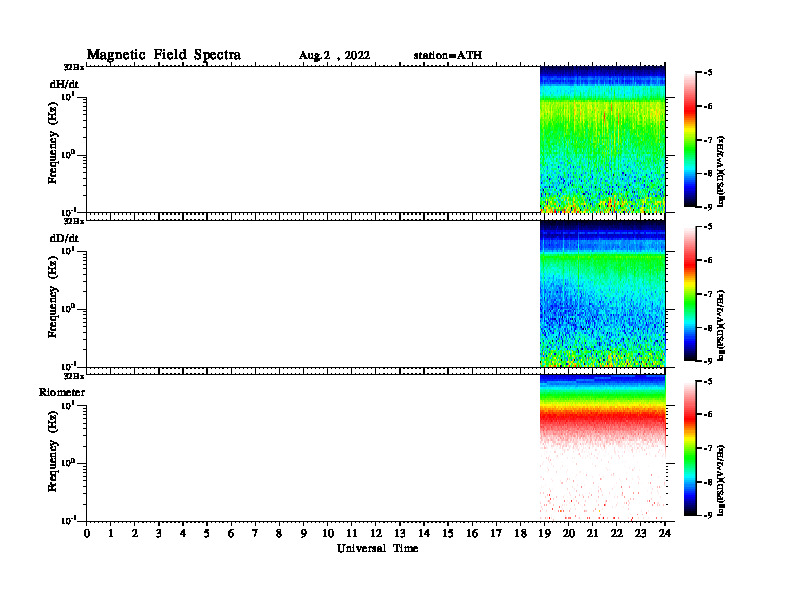Click the 10^0 frequency tick of dD/dt panel
The width and height of the screenshot is (792, 612).
coord(68,308)
